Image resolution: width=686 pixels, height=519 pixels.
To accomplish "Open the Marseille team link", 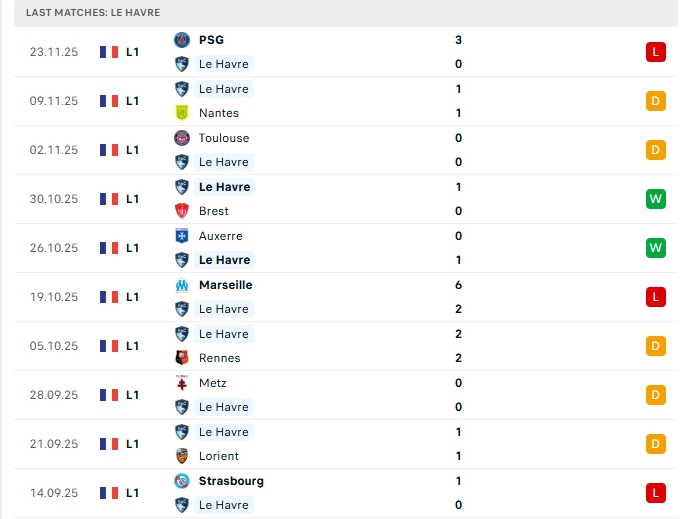I will 225,285.
